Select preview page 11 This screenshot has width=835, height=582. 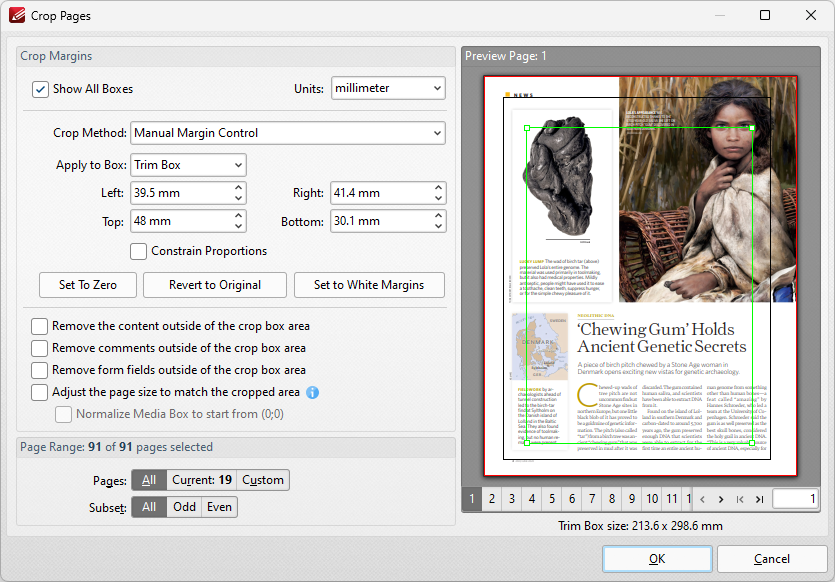672,499
